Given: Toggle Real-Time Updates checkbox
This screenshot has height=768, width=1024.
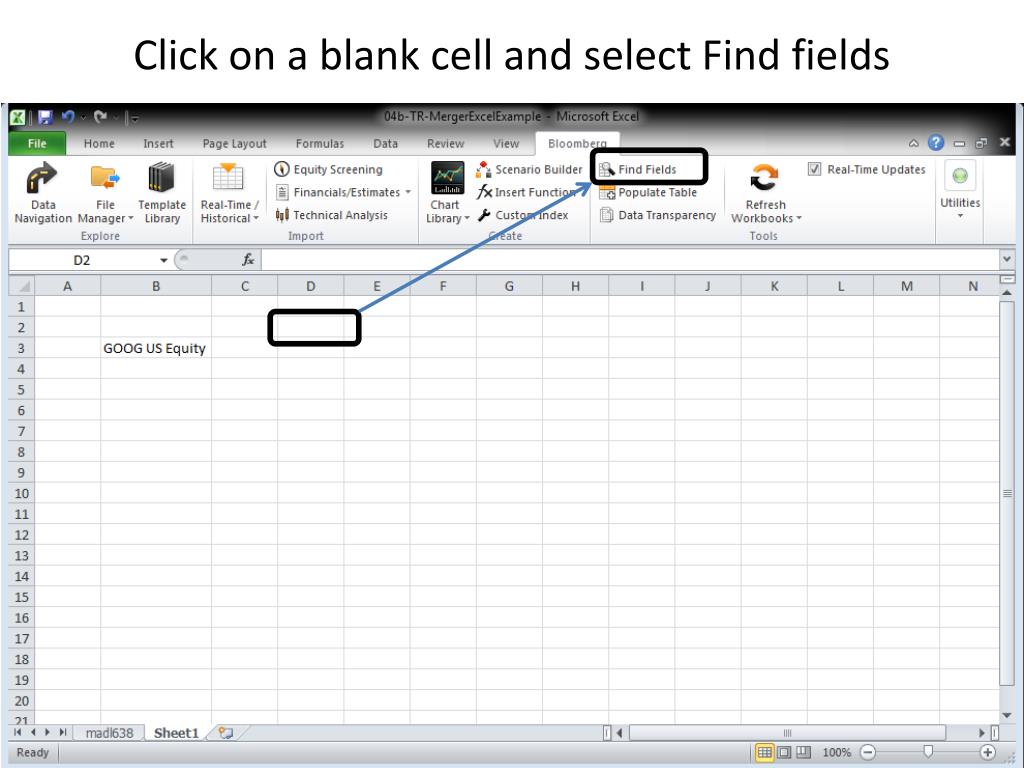Looking at the screenshot, I should tap(814, 169).
